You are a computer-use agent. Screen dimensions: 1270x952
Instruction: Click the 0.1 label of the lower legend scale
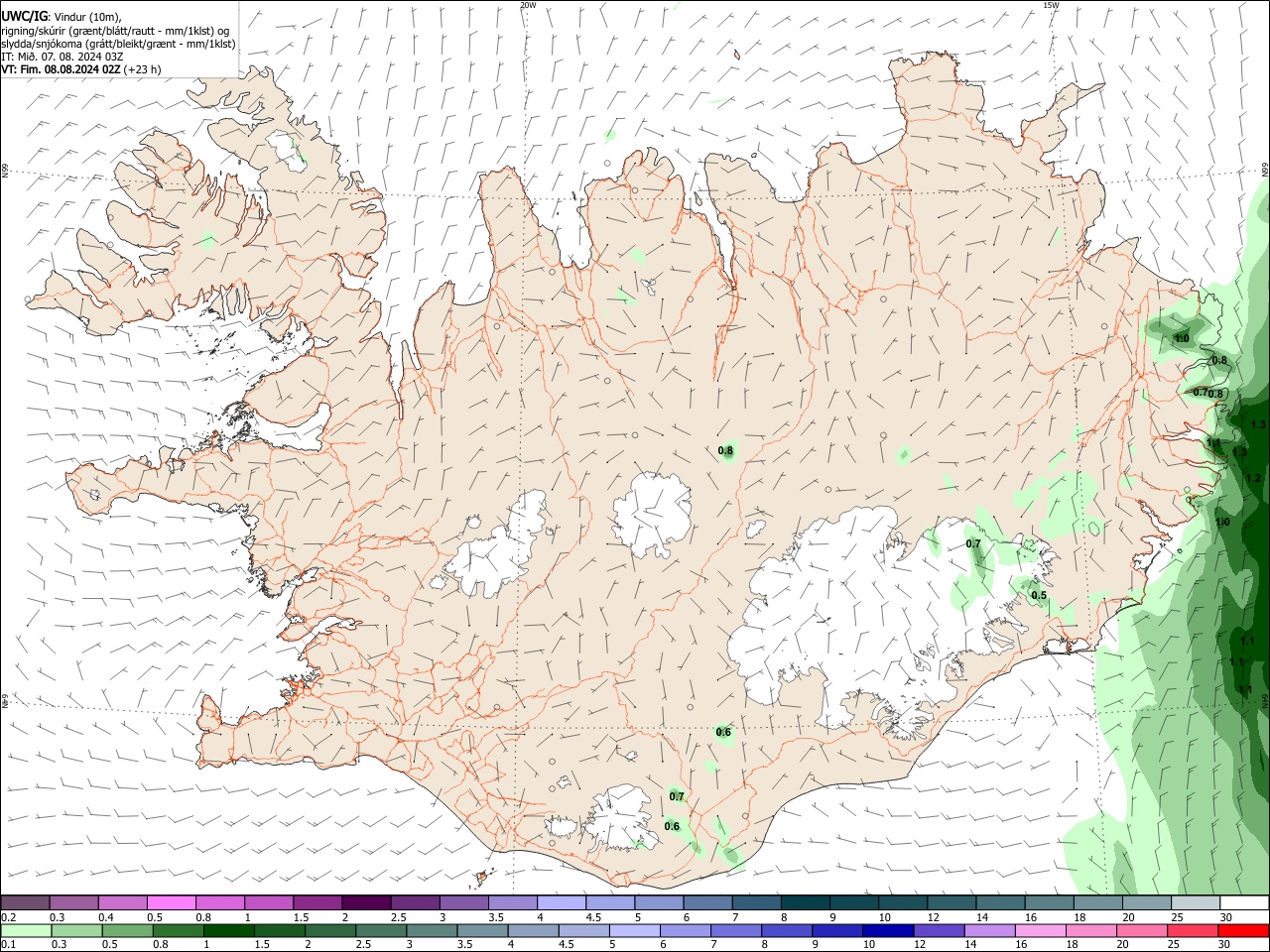(8, 945)
